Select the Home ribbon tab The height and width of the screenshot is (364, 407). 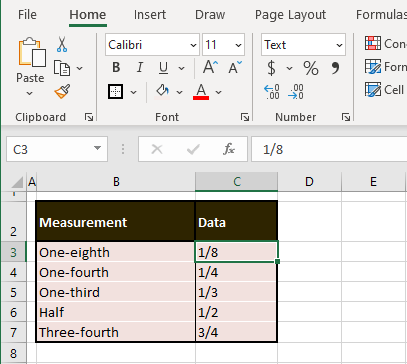click(x=88, y=15)
